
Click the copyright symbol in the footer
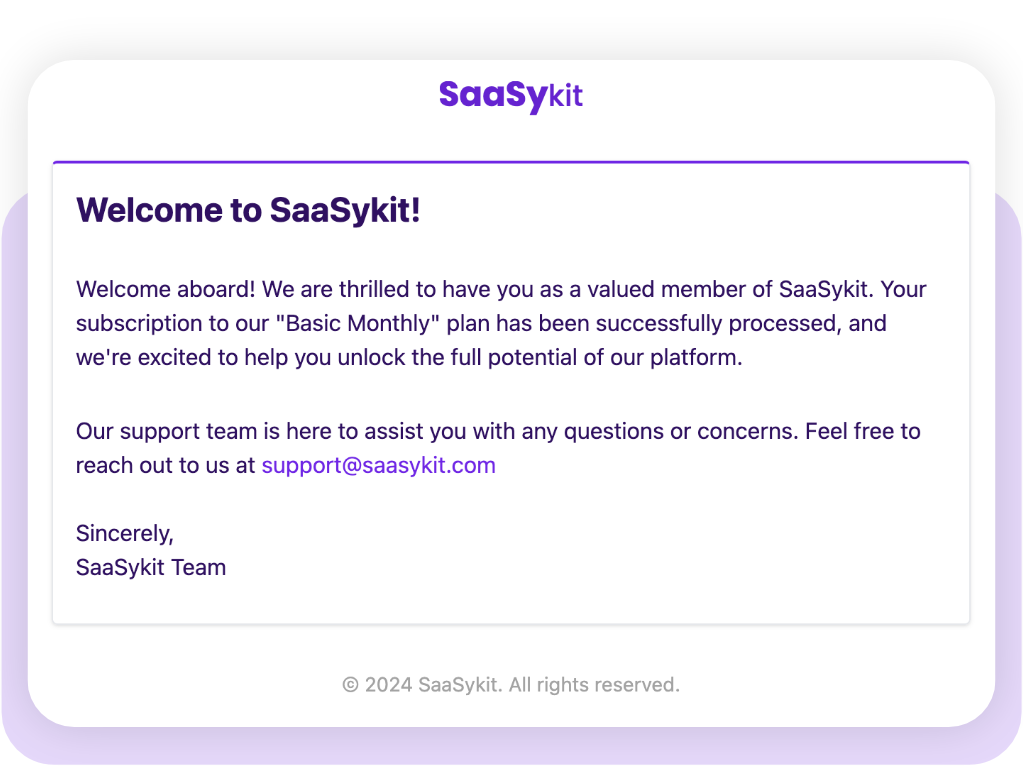(350, 685)
